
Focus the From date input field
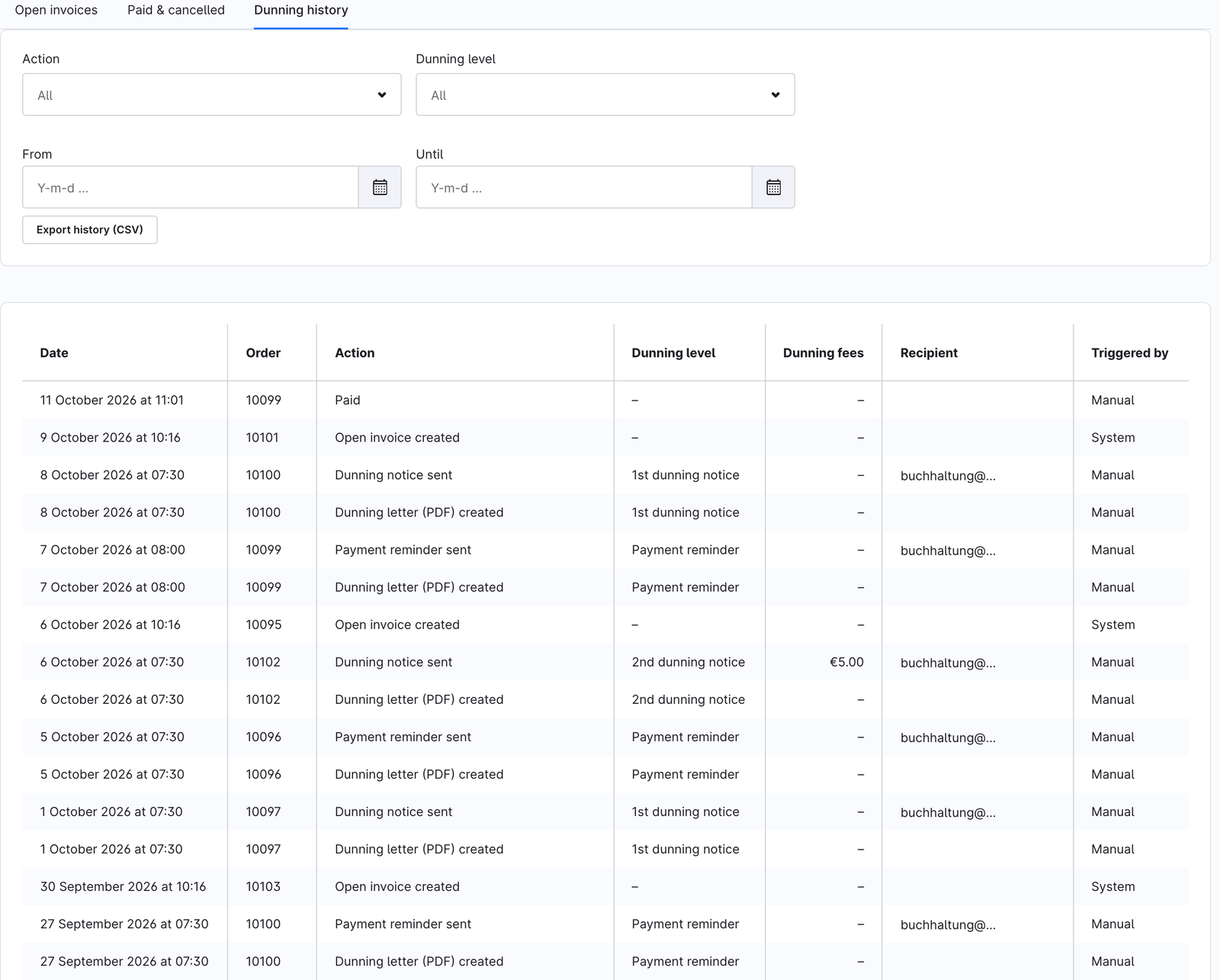tap(191, 187)
